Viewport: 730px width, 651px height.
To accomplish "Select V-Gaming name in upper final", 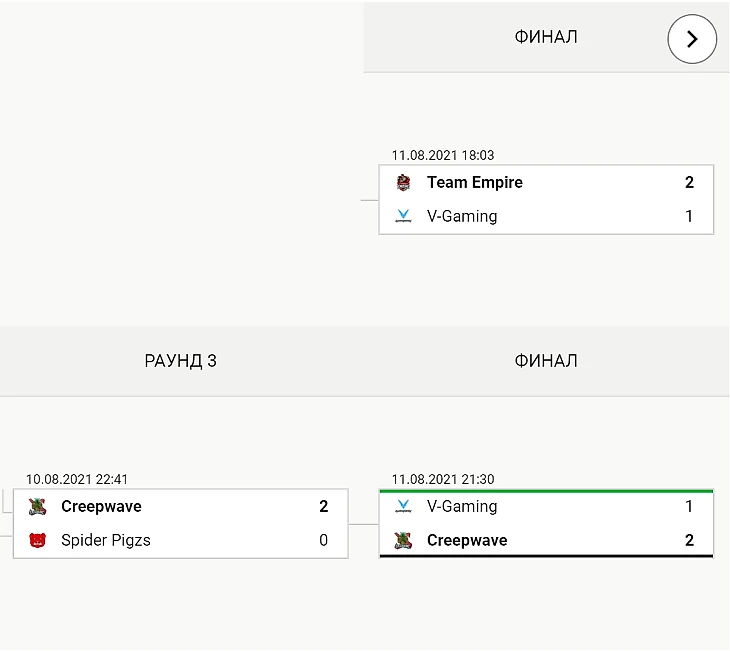I will 461,216.
